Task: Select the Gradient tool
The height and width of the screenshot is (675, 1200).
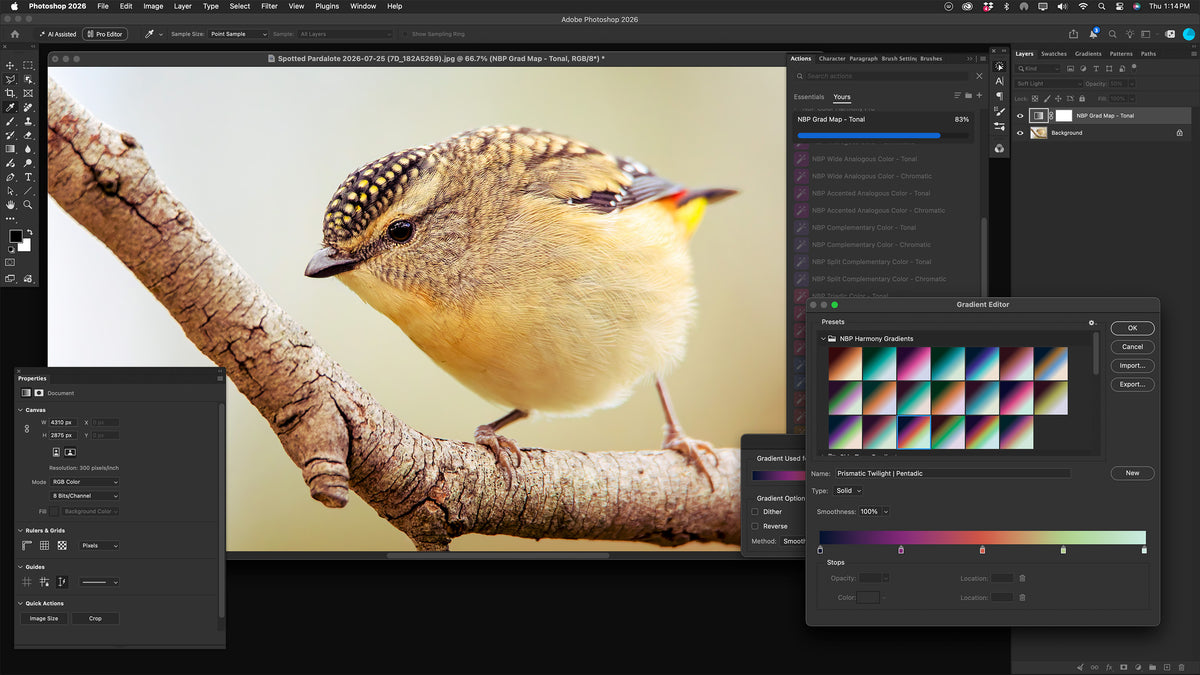Action: (11, 149)
